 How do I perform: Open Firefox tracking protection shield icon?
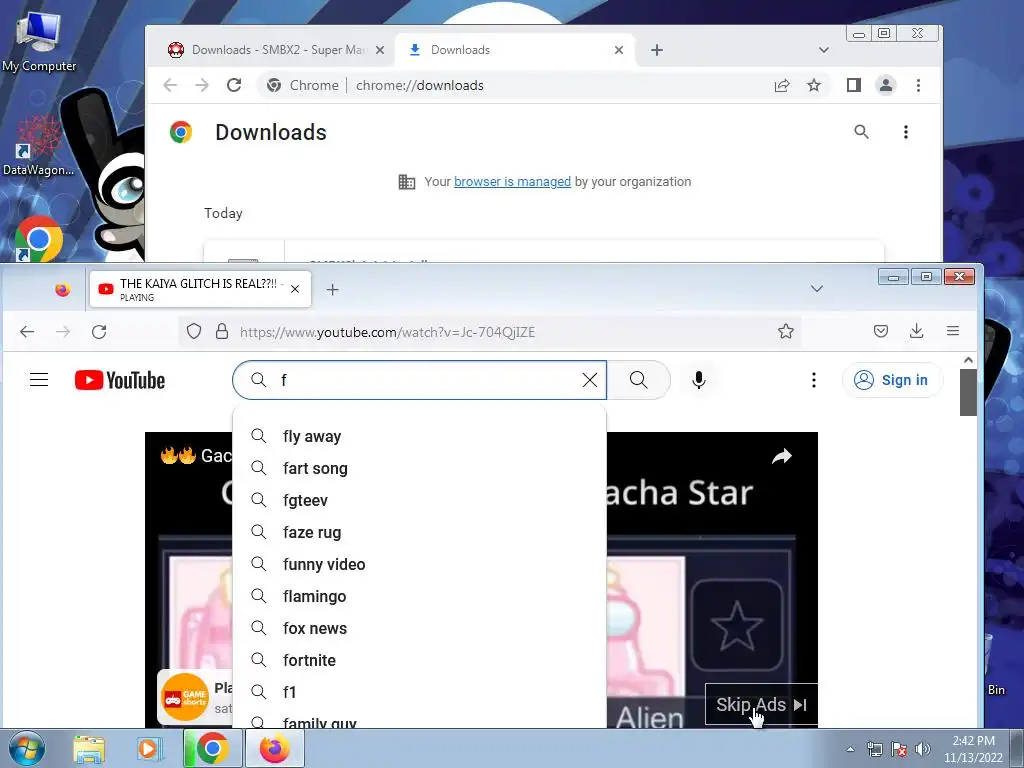tap(194, 331)
